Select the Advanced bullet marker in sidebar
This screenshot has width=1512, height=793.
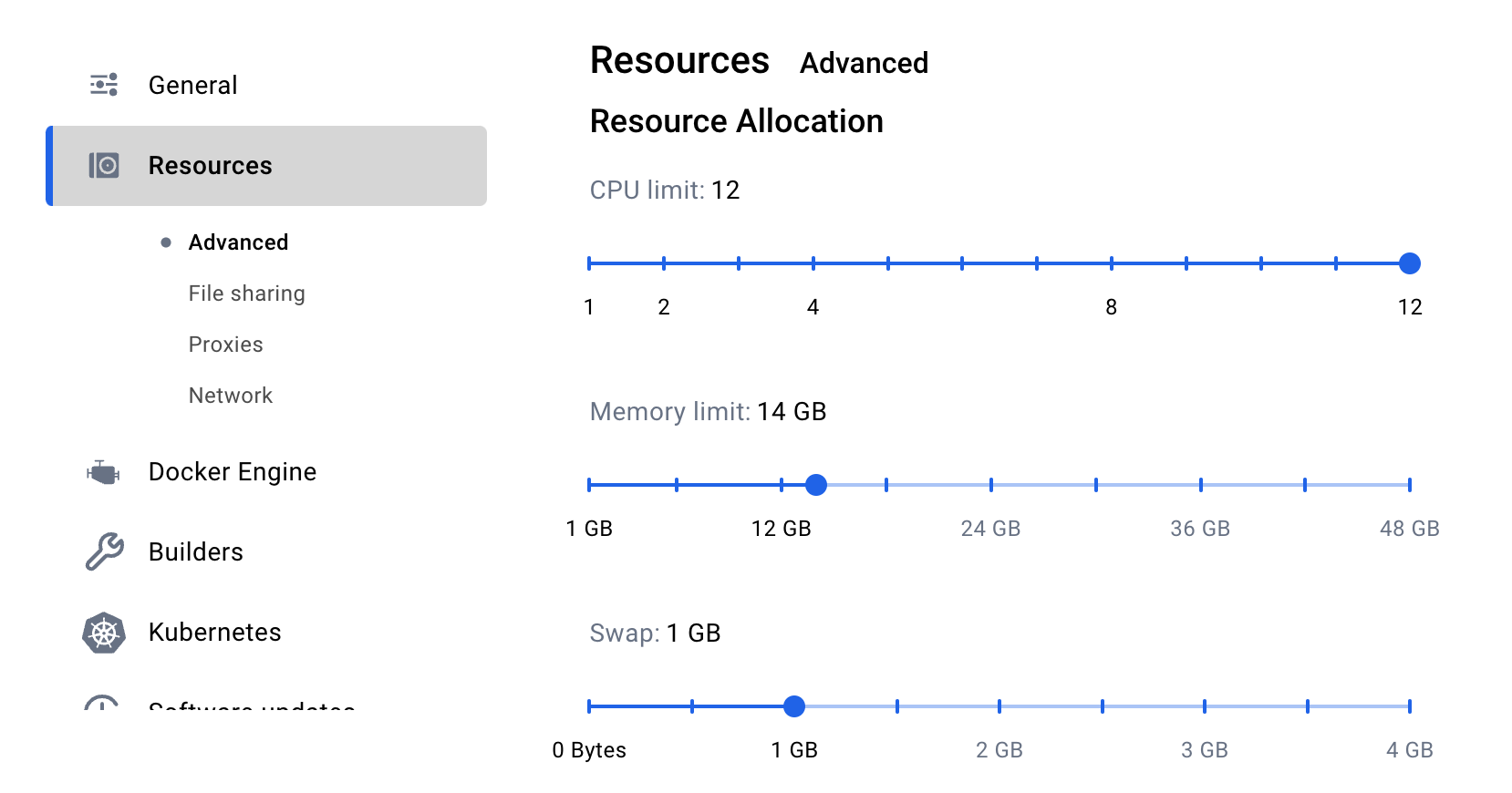pos(166,242)
